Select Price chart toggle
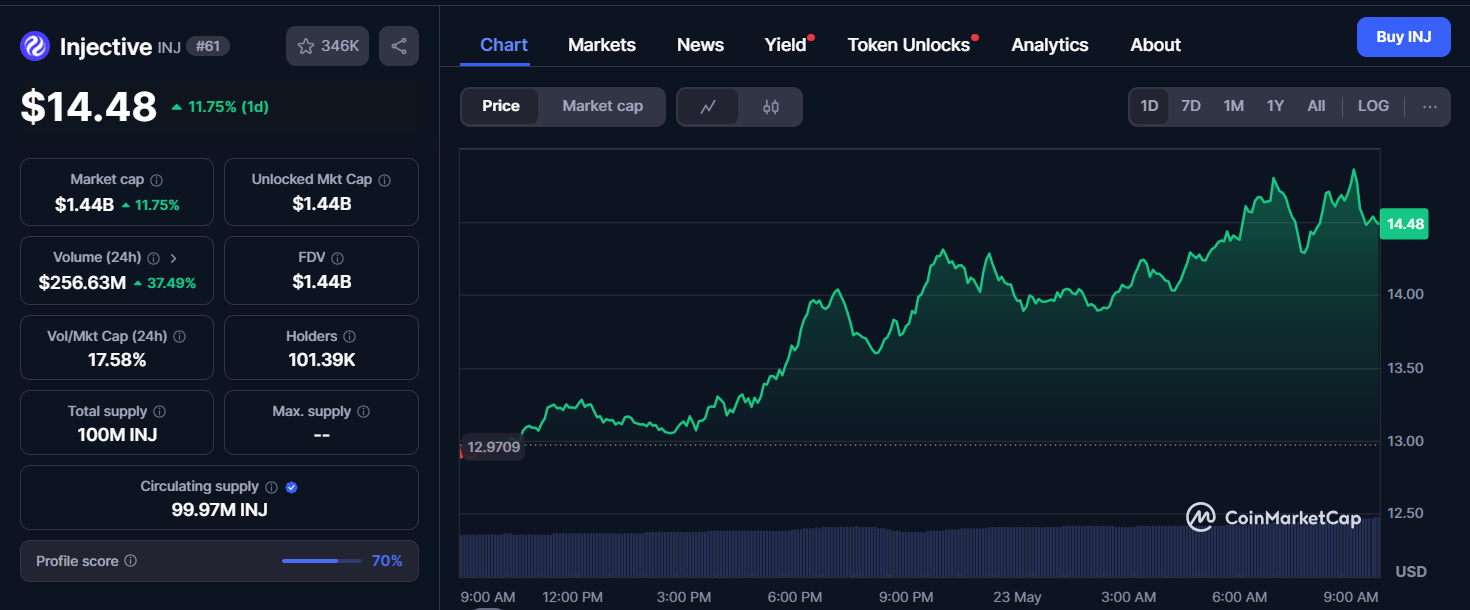The image size is (1470, 610). coord(501,106)
